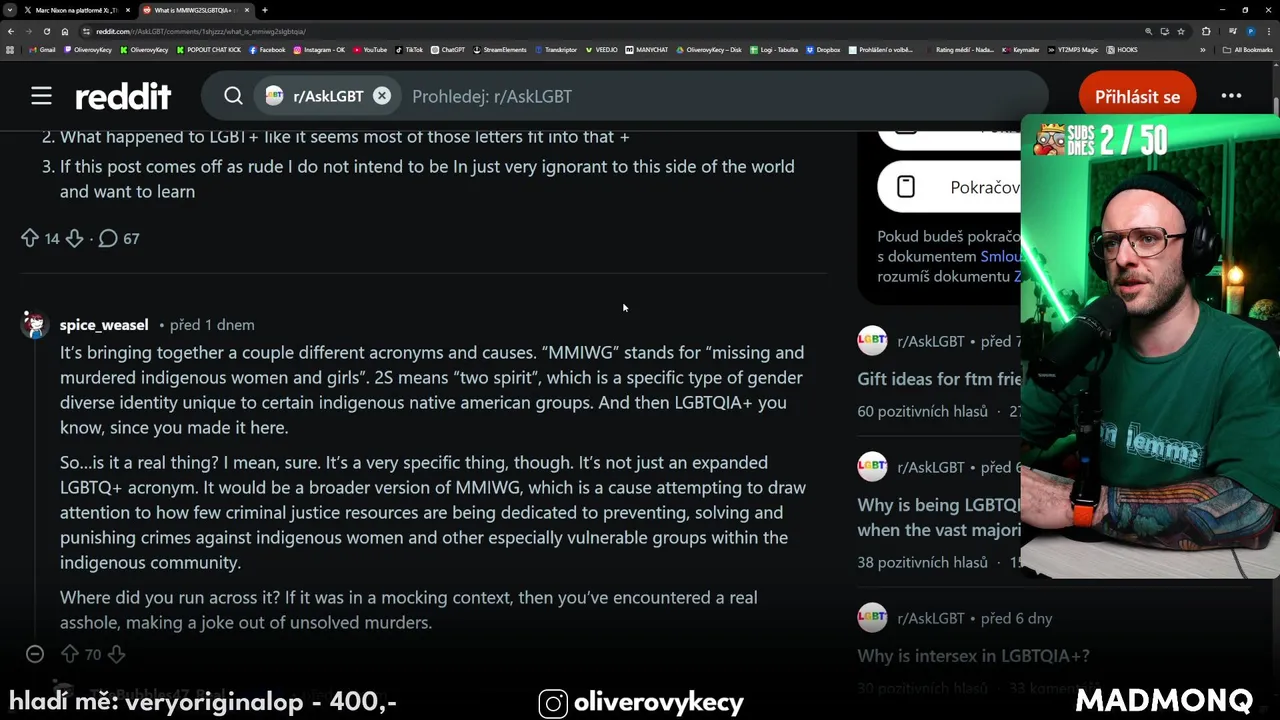Viewport: 1280px width, 720px height.
Task: Open the tab search dropdown
Action: (9, 10)
